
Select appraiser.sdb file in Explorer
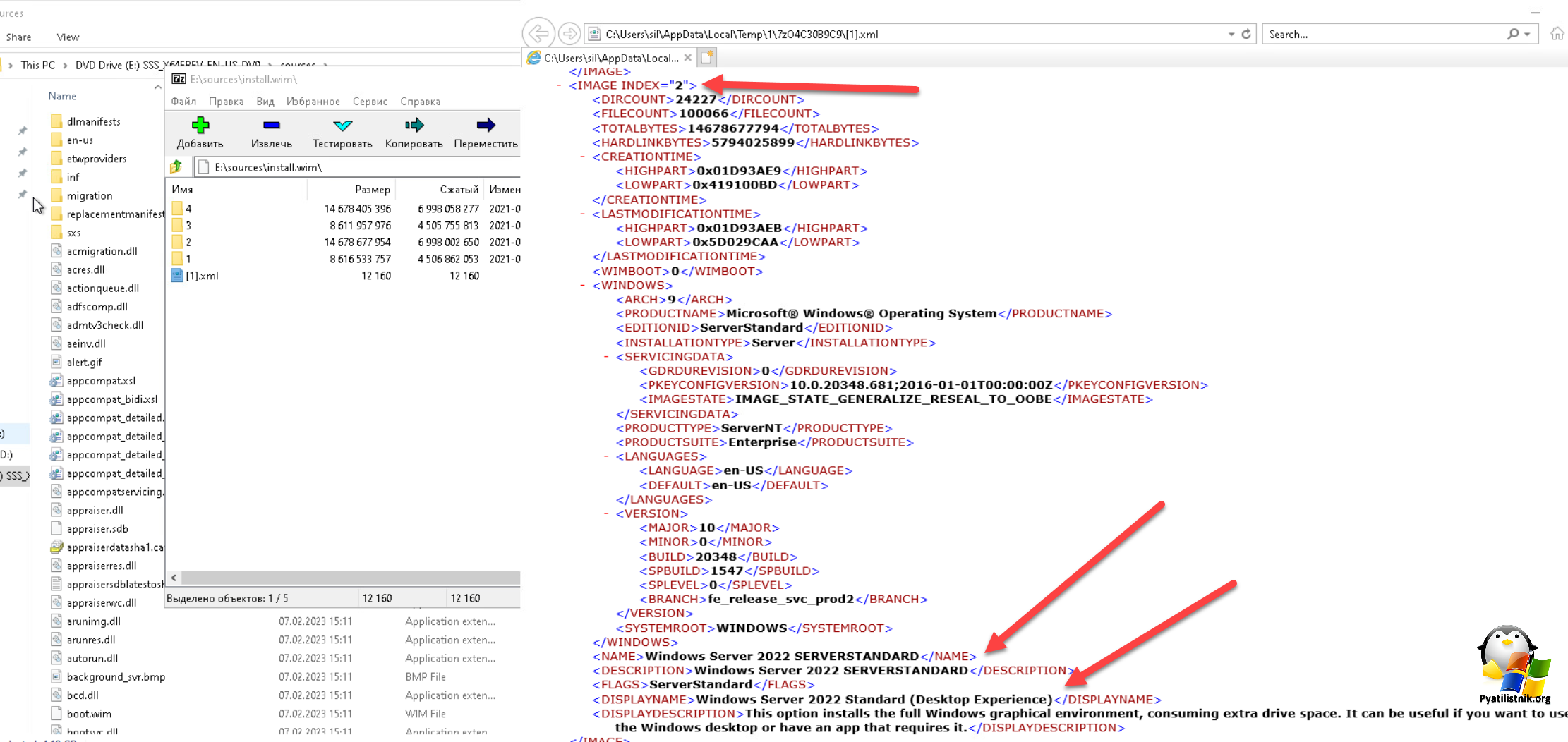pyautogui.click(x=97, y=528)
